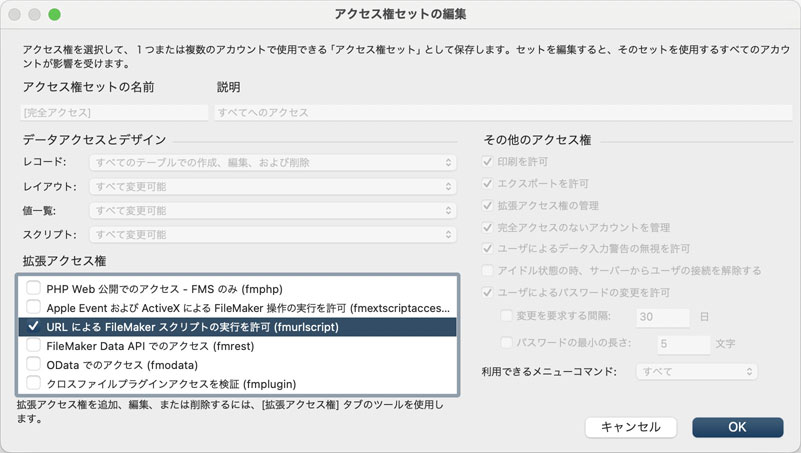
Task: Click the アクセス権セットの名前 field
Action: tap(114, 112)
